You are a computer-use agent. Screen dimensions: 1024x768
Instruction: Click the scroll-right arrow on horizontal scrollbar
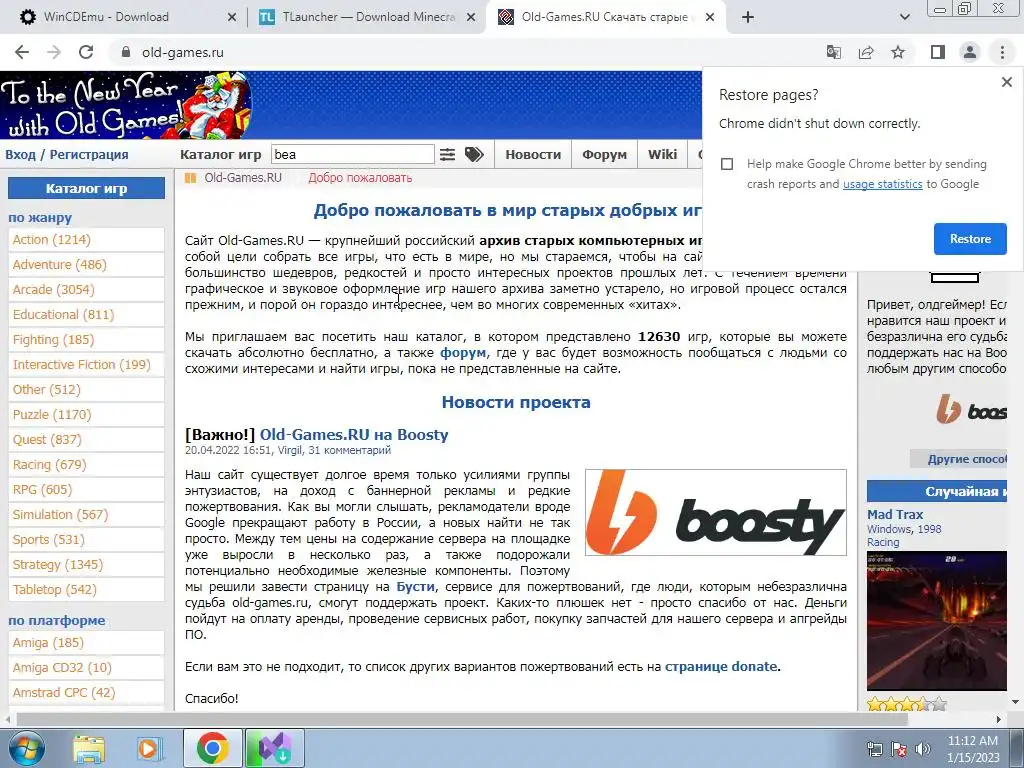pos(998,719)
